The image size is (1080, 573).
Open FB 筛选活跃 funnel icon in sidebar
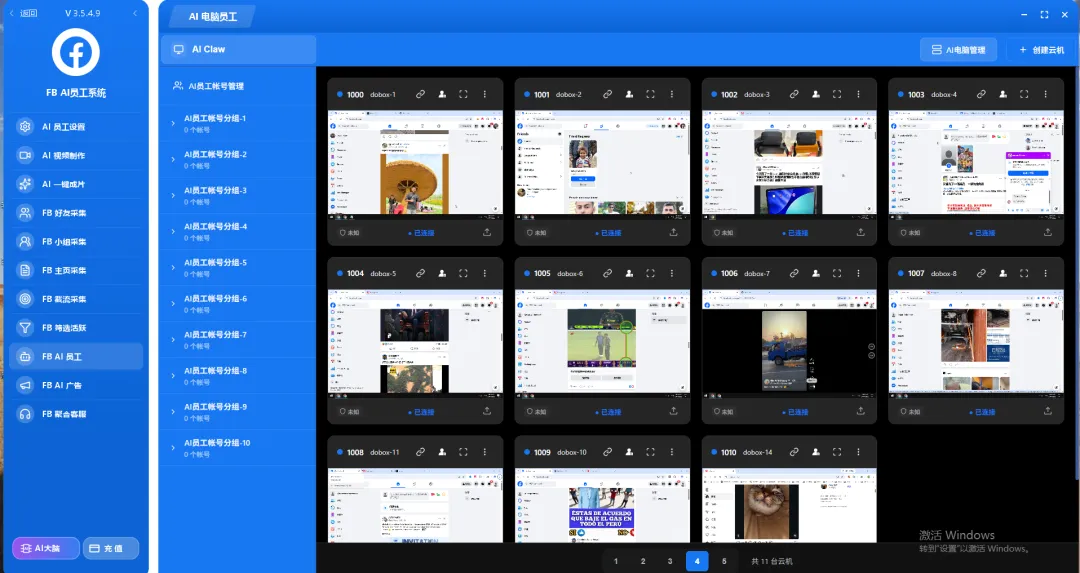25,328
